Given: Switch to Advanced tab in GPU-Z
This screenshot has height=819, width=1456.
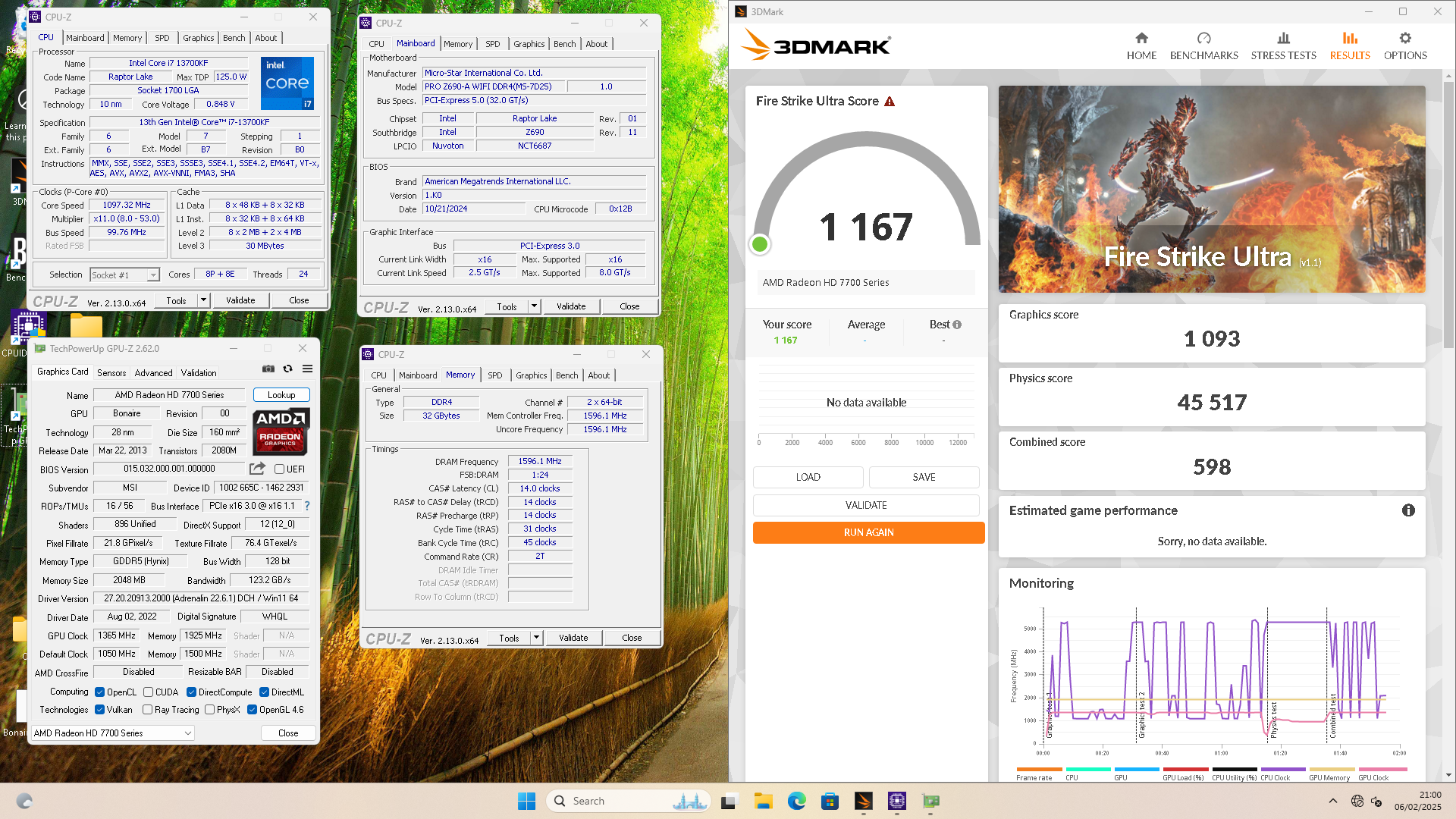Looking at the screenshot, I should 153,373.
